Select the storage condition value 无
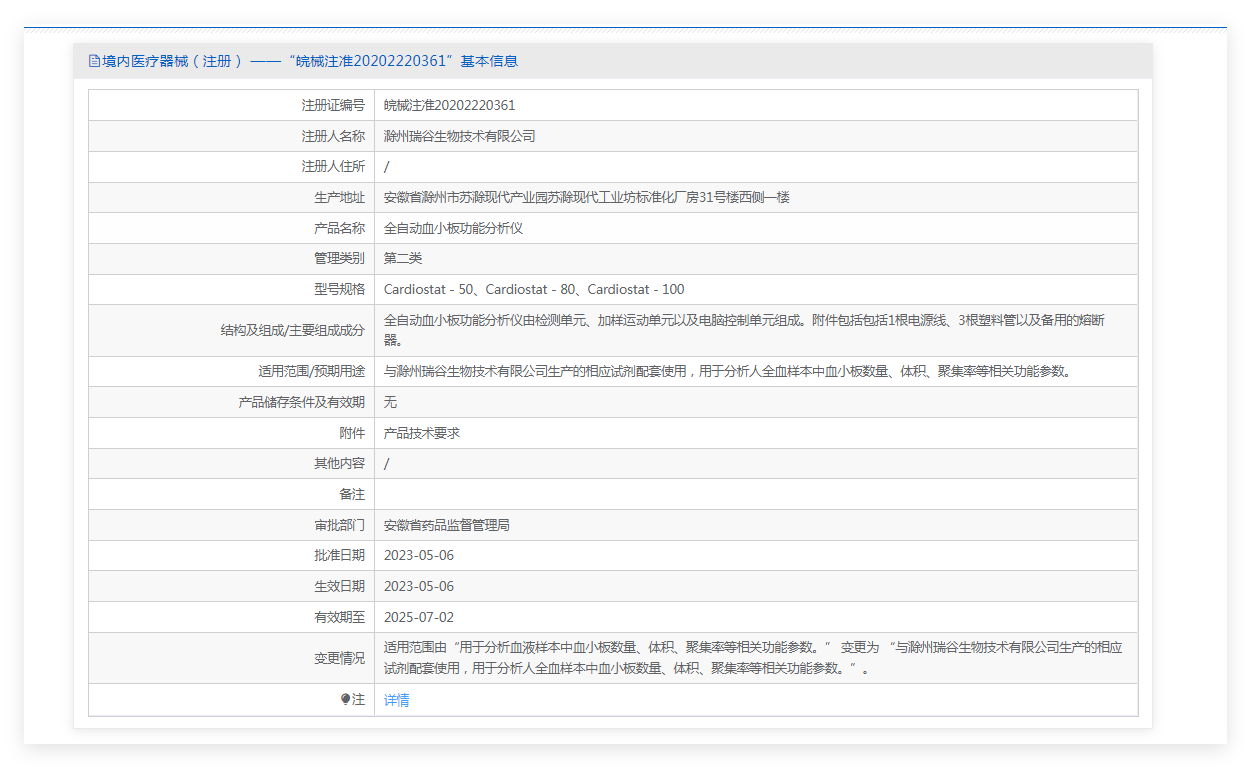The image size is (1251, 768). [390, 402]
